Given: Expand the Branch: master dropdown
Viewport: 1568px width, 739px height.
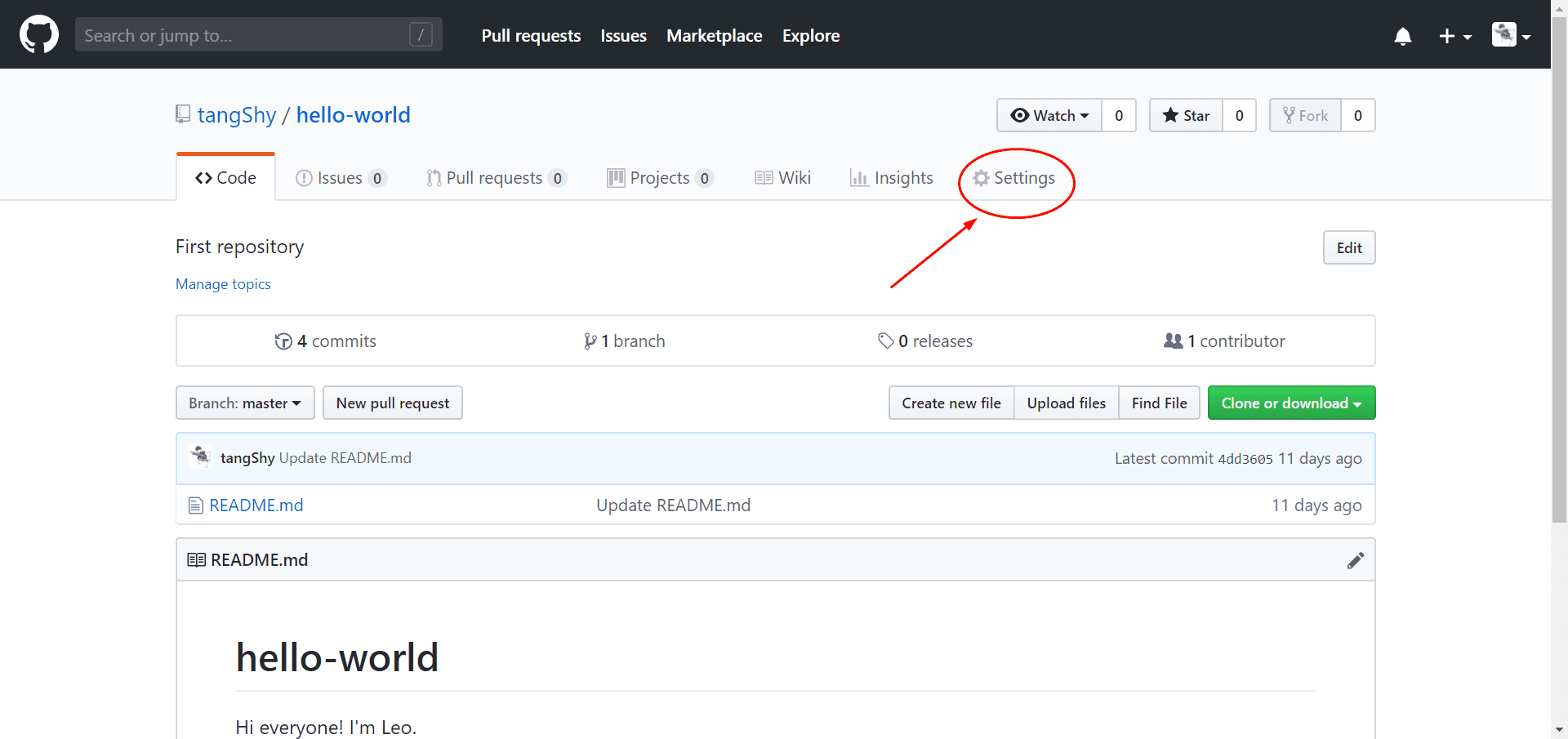Looking at the screenshot, I should 245,403.
